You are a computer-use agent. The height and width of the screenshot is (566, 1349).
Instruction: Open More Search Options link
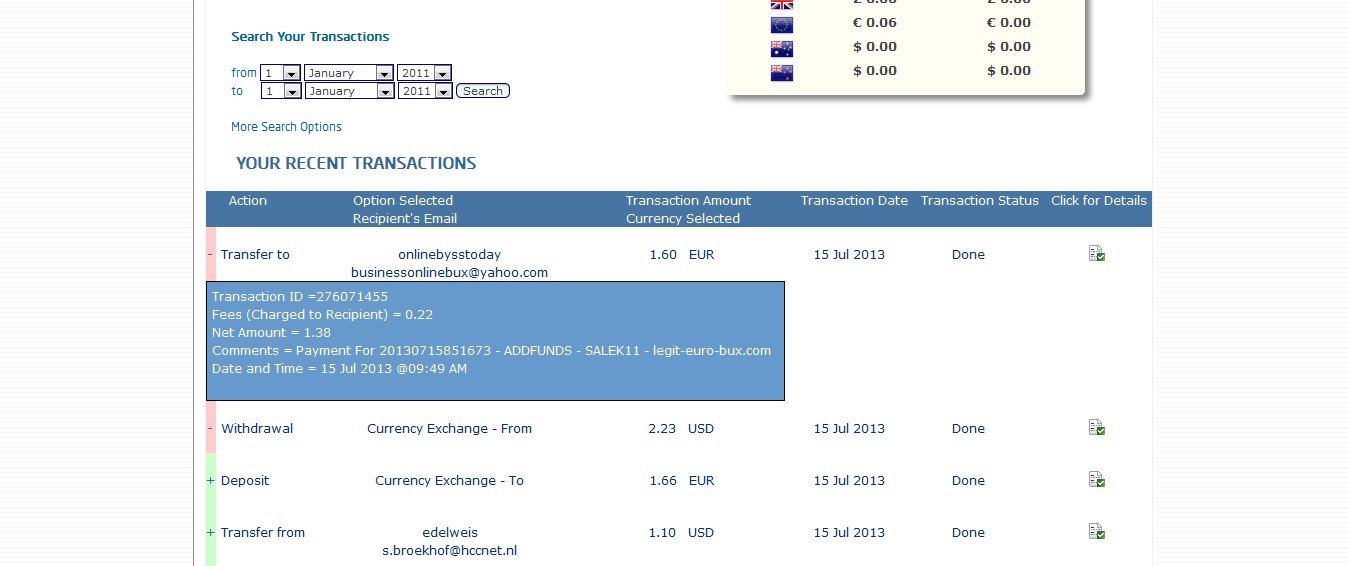pyautogui.click(x=286, y=127)
